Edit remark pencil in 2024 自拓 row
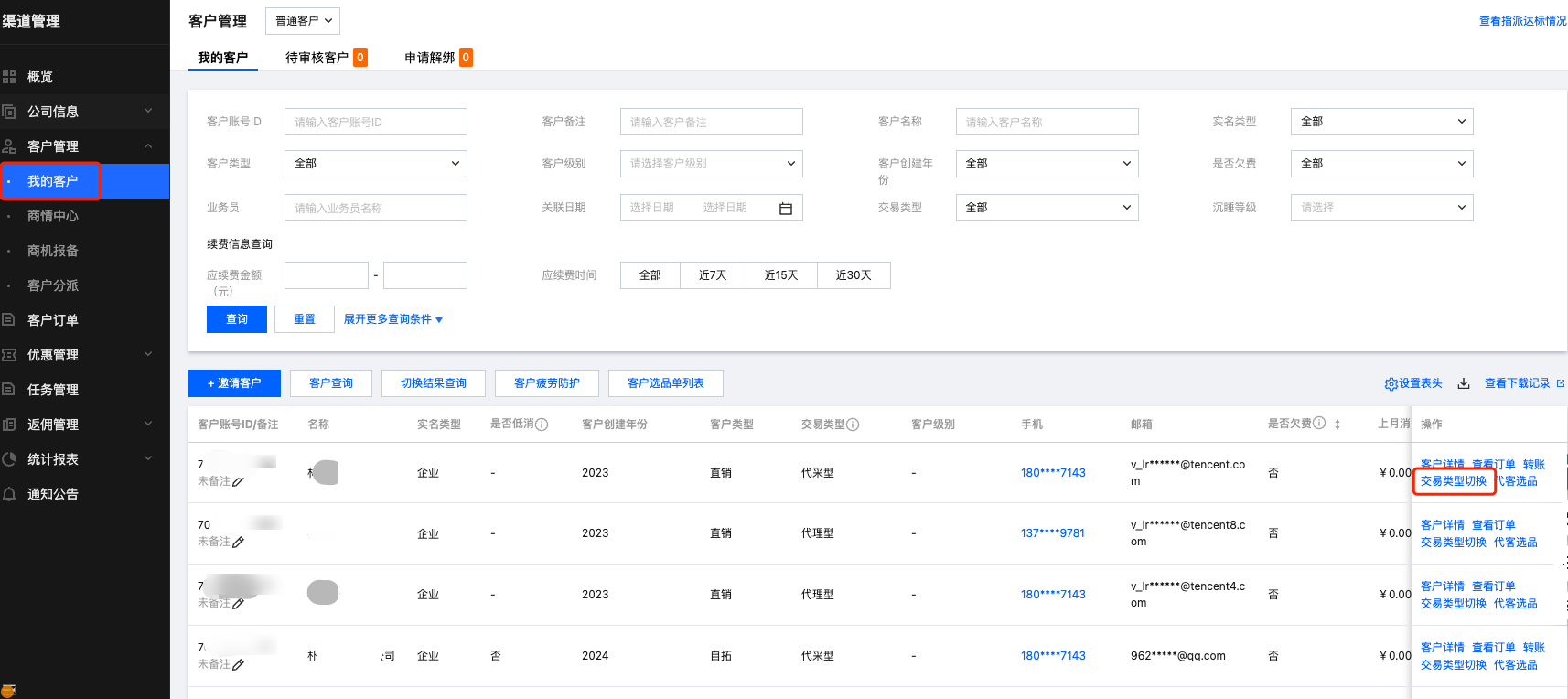The height and width of the screenshot is (699, 1568). (238, 665)
